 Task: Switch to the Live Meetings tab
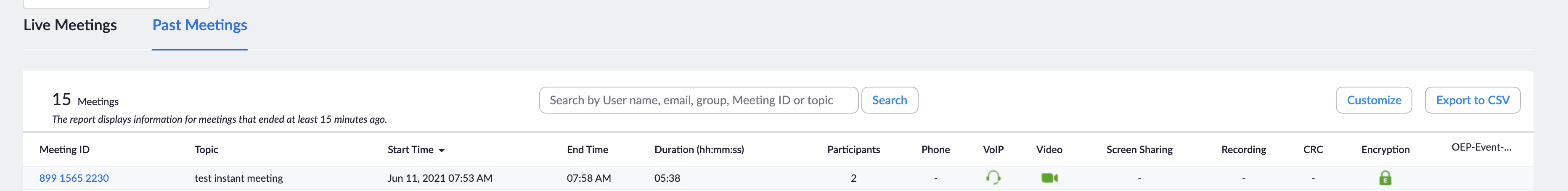70,25
